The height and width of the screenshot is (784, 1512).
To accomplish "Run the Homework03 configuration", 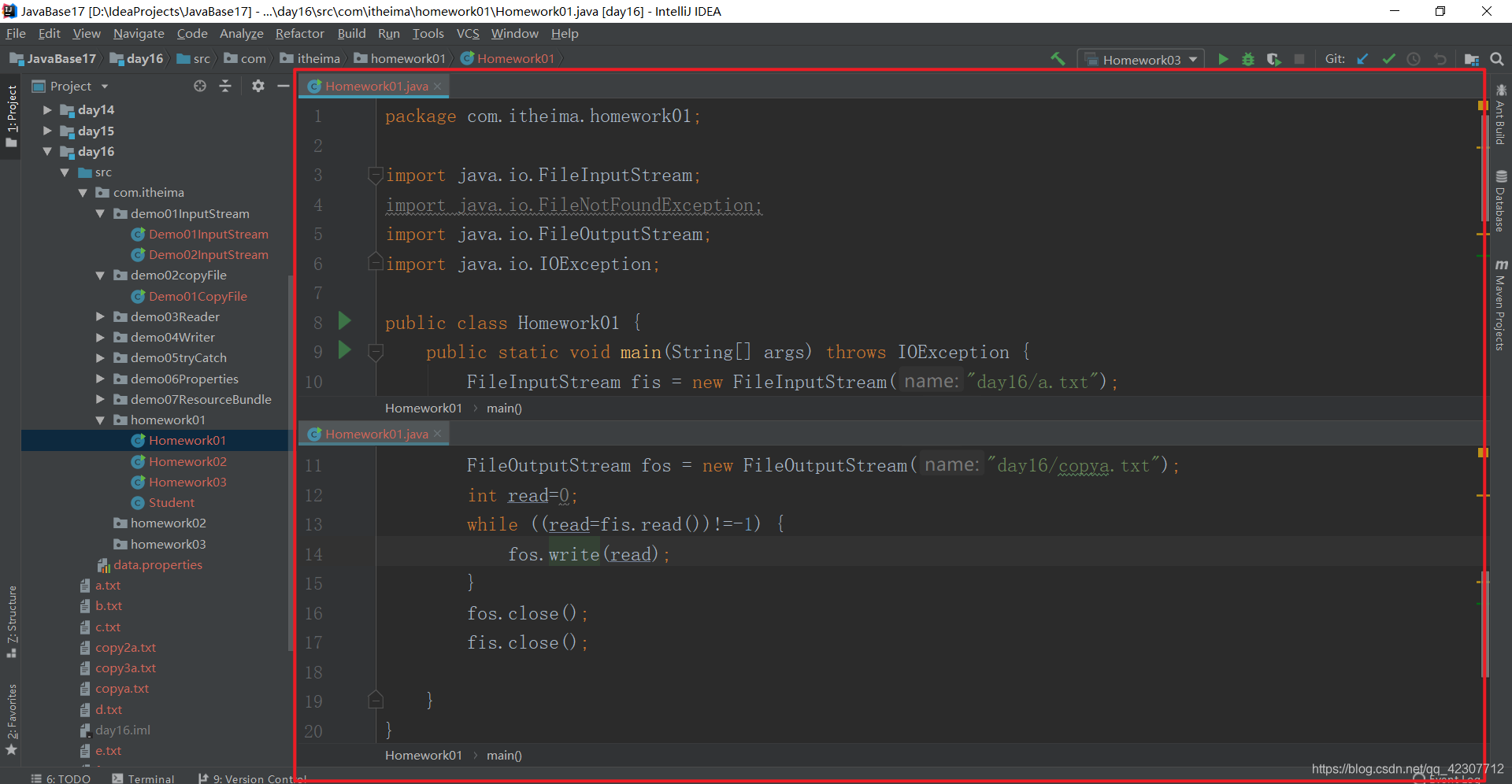I will tap(1222, 59).
